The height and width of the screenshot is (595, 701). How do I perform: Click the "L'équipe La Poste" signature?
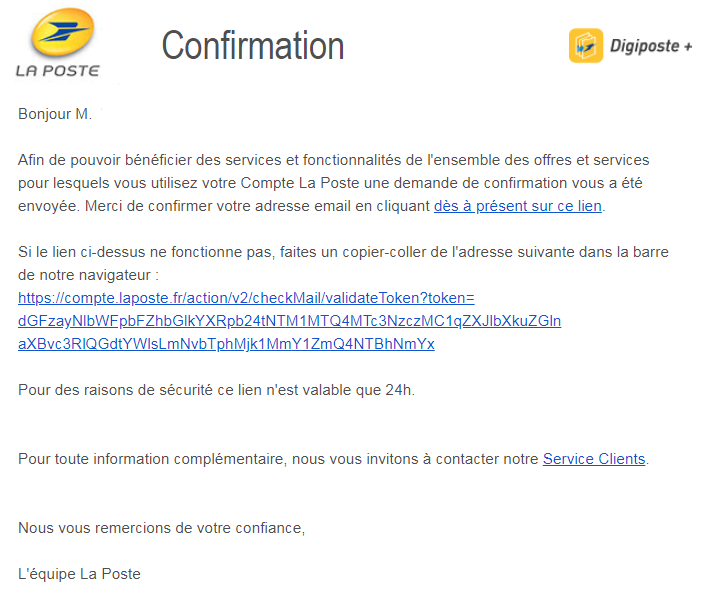tap(79, 574)
